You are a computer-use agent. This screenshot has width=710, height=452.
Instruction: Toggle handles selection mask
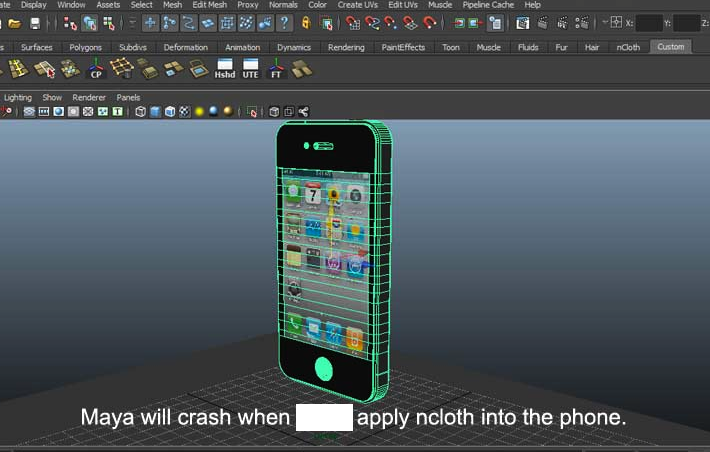tap(150, 23)
